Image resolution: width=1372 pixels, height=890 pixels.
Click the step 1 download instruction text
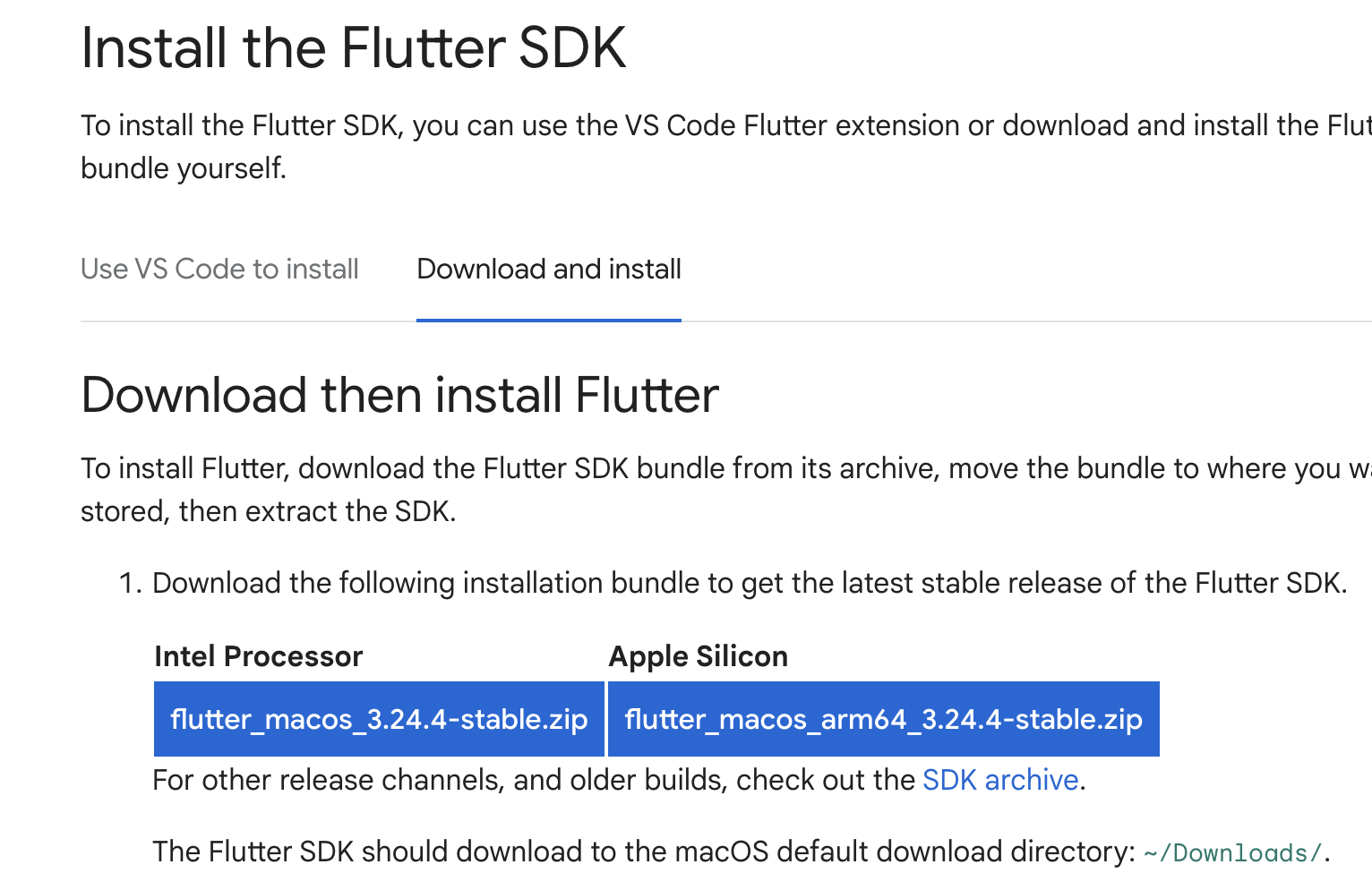750,583
